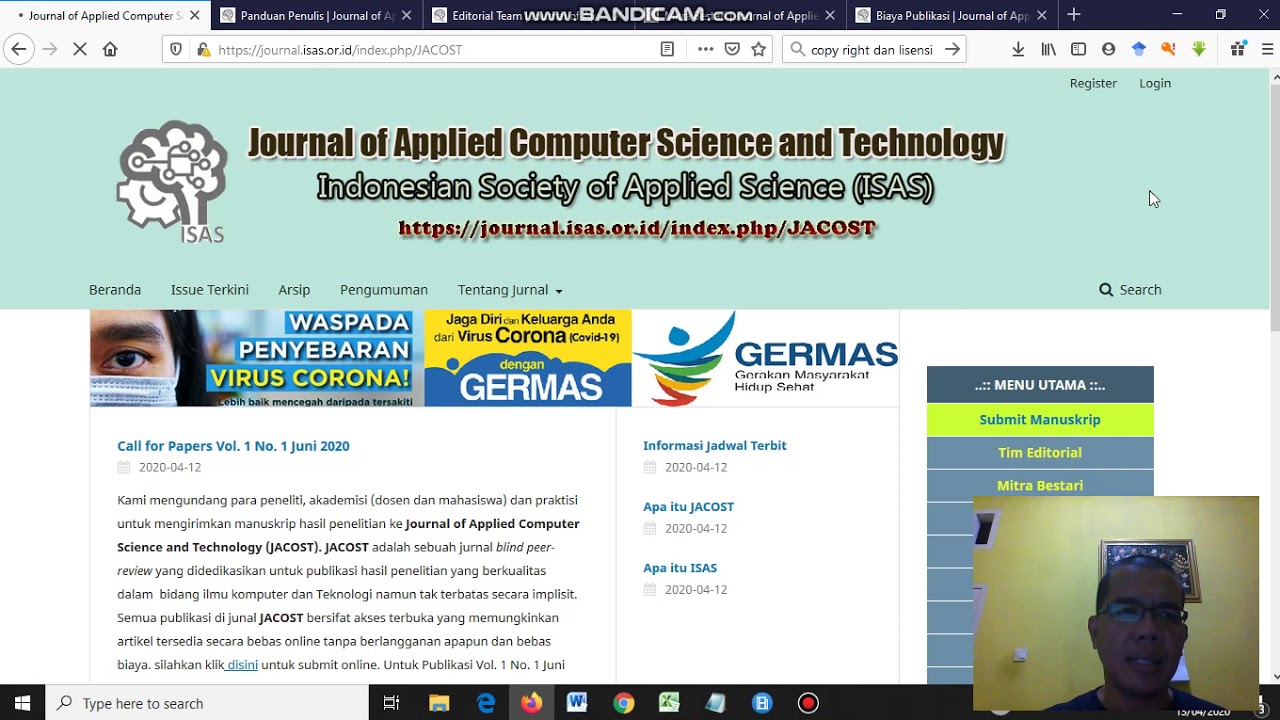Click the browser search box
The height and width of the screenshot is (720, 1280).
point(873,49)
